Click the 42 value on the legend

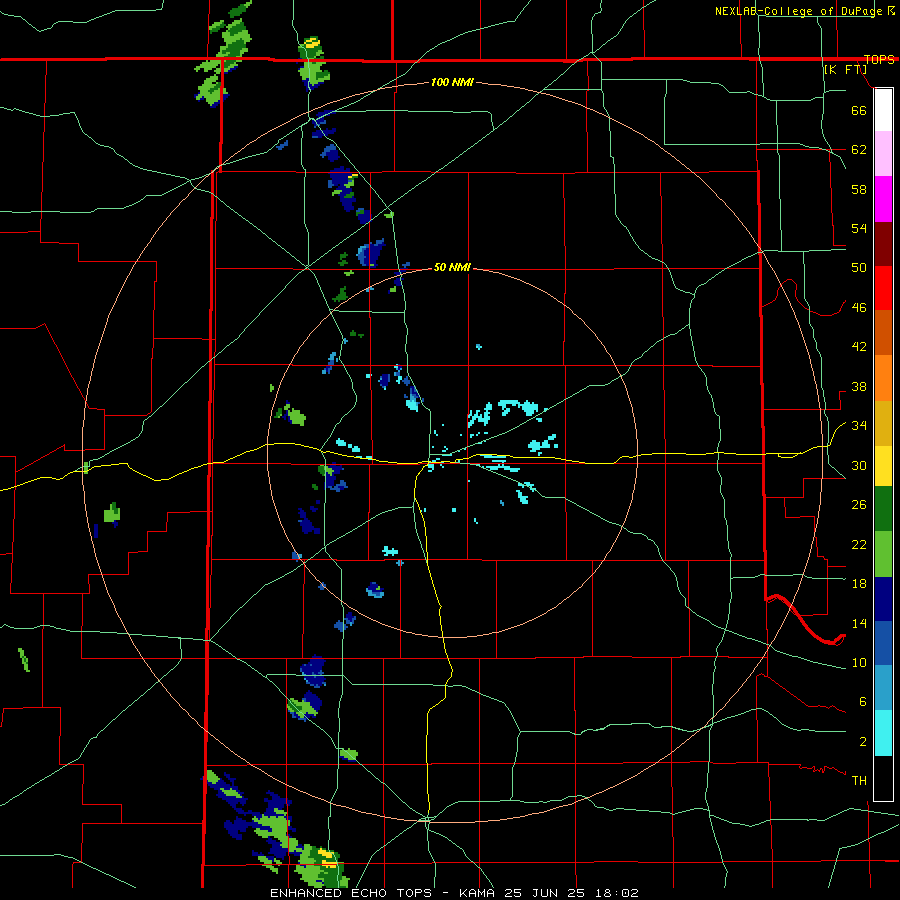[x=859, y=346]
